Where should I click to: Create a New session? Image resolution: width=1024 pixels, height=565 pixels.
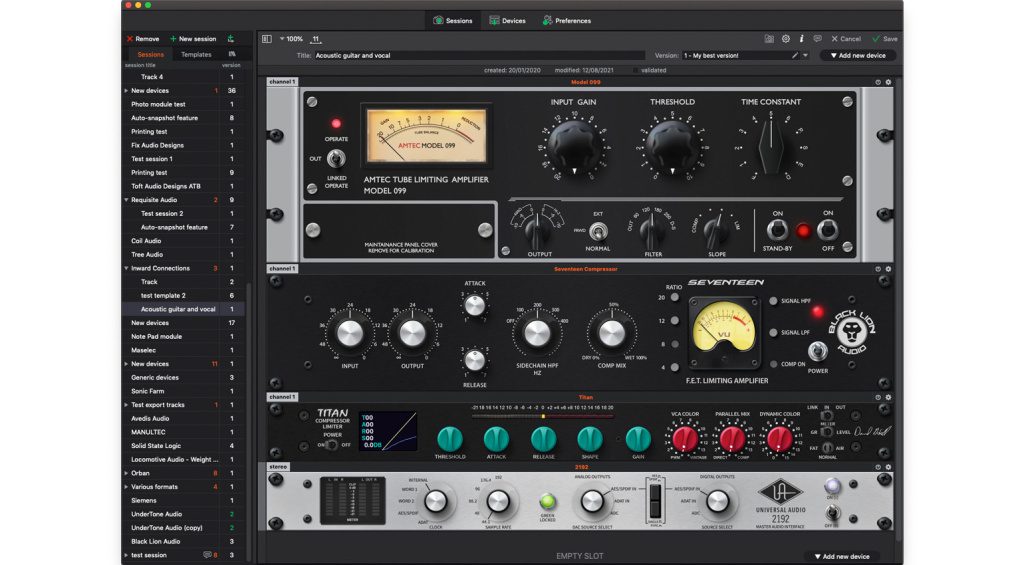tap(193, 39)
